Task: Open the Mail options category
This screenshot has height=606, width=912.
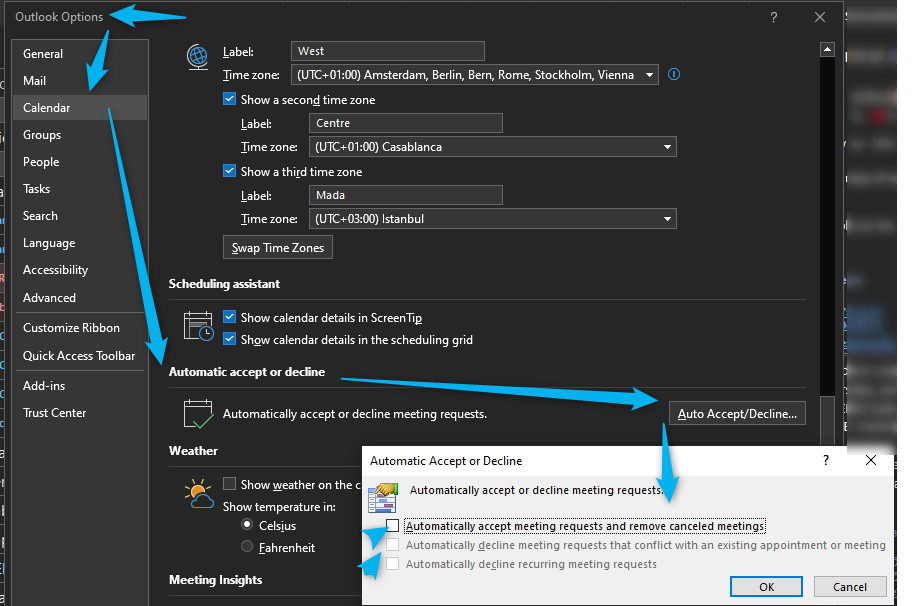Action: (x=80, y=81)
